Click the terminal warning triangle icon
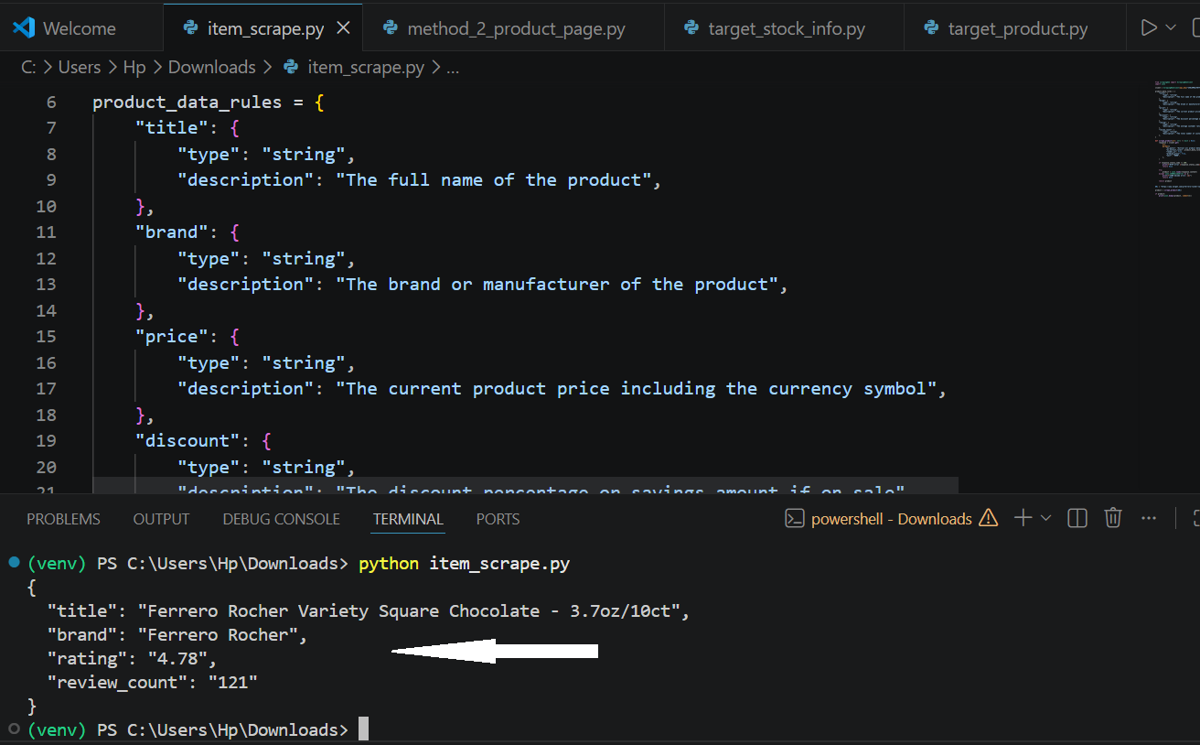Image resolution: width=1200 pixels, height=745 pixels. [x=988, y=518]
